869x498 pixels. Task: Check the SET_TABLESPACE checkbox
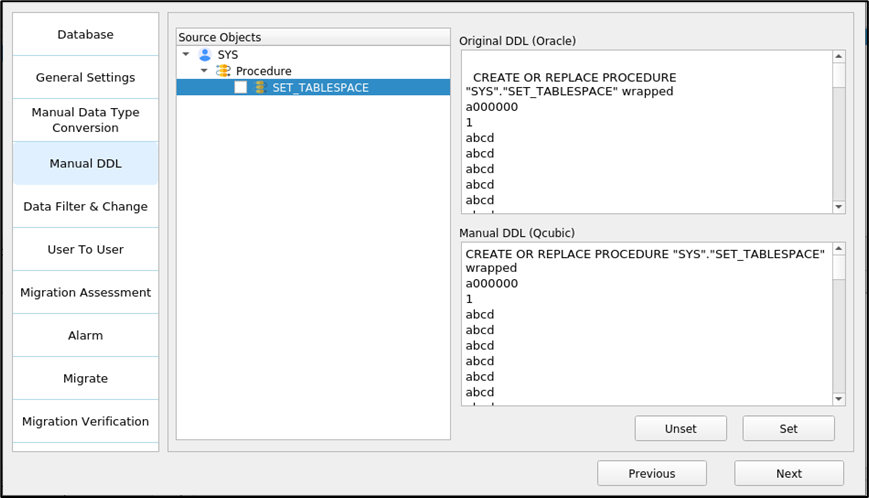pyautogui.click(x=241, y=88)
